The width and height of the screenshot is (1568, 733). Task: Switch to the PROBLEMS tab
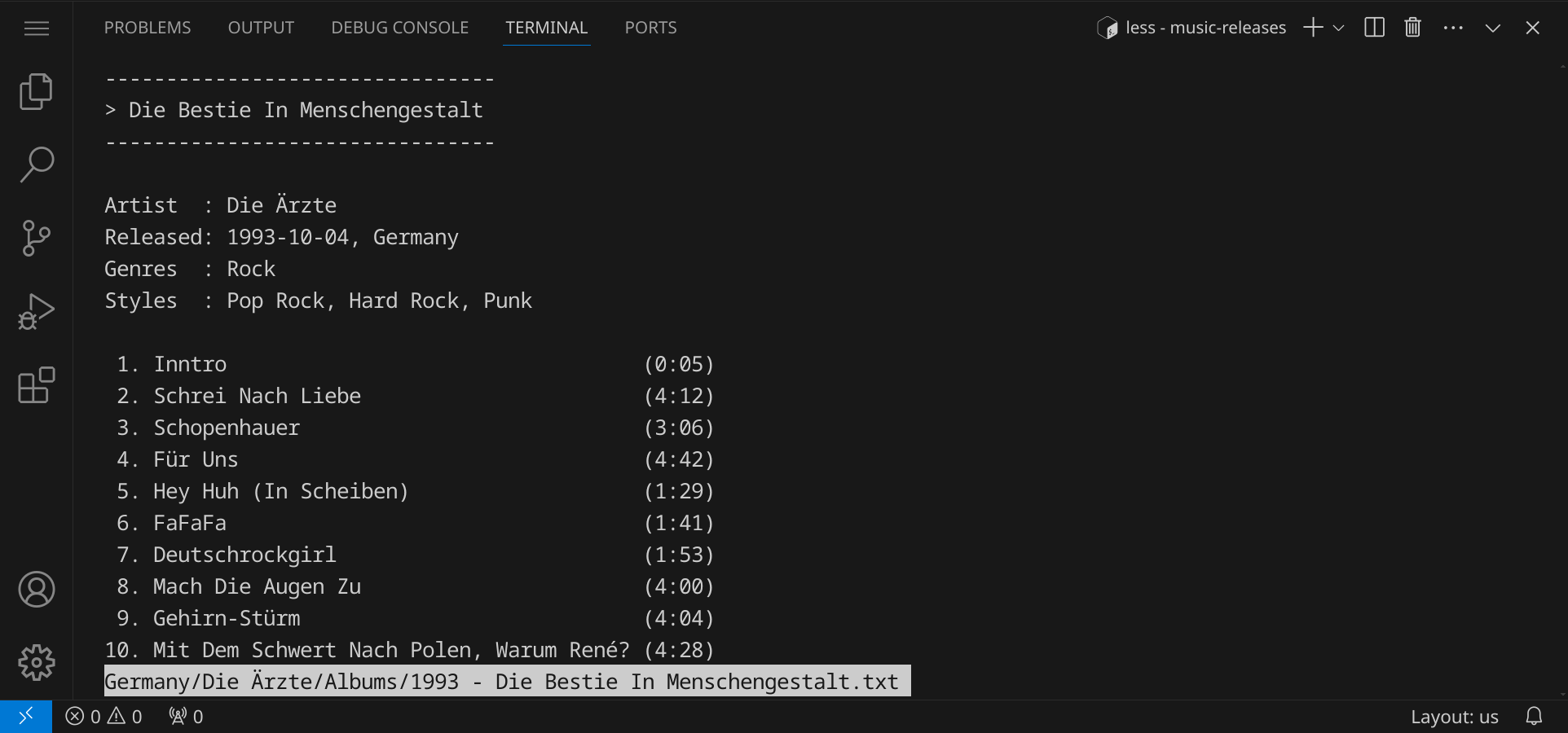click(148, 28)
